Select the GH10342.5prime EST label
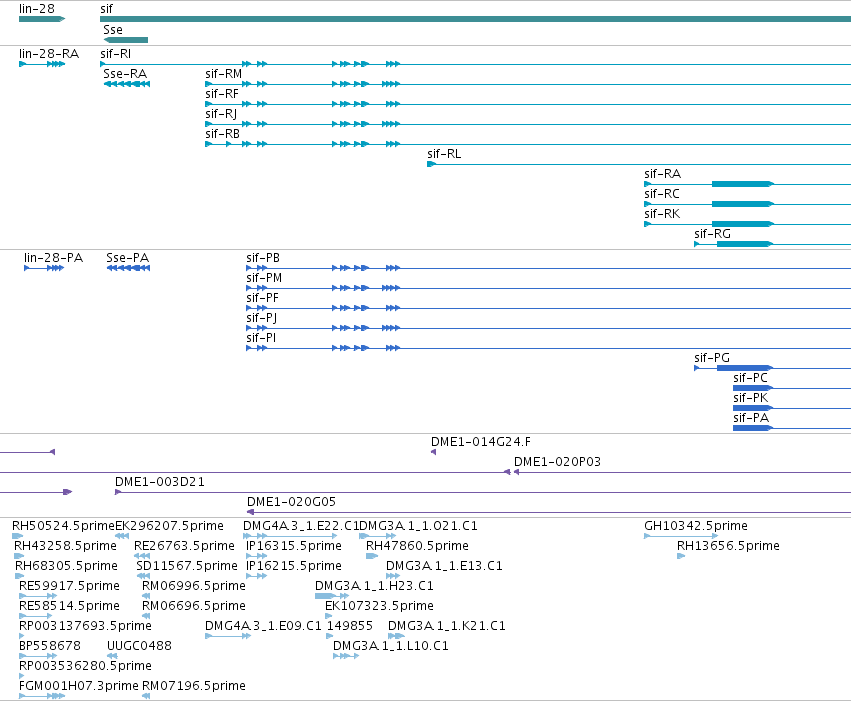 696,526
